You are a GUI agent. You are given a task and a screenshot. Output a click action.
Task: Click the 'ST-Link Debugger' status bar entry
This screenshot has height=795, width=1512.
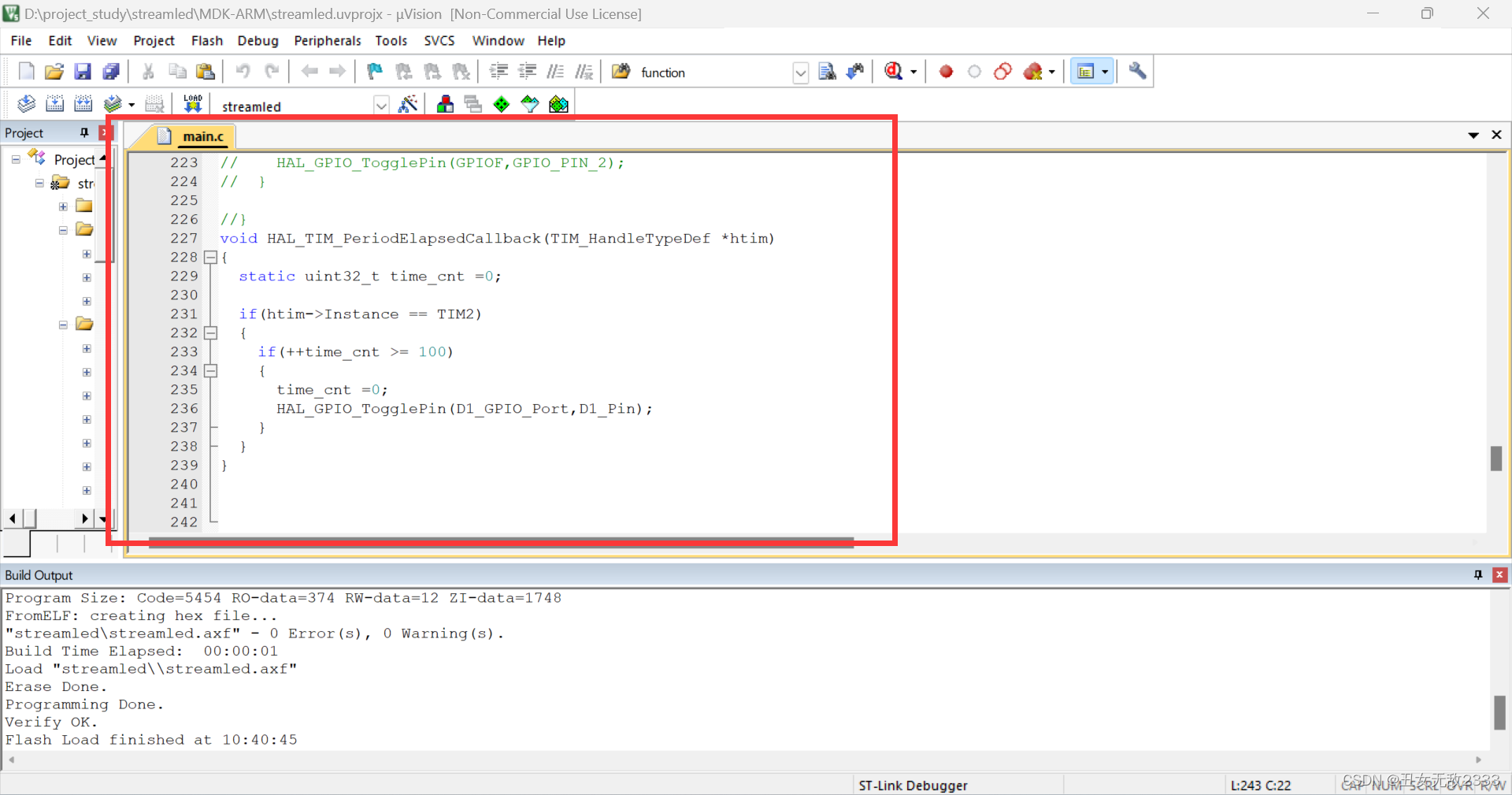coord(913,786)
